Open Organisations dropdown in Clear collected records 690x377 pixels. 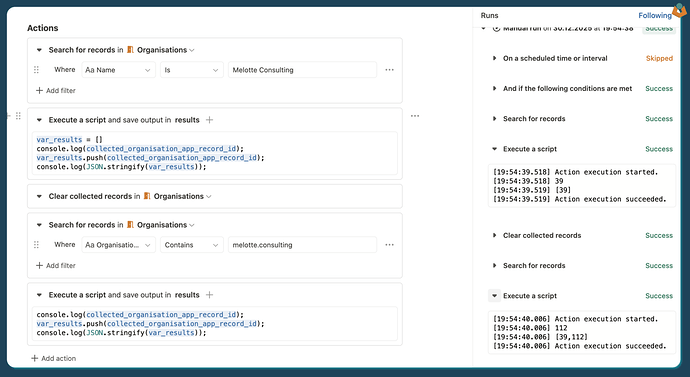point(182,196)
